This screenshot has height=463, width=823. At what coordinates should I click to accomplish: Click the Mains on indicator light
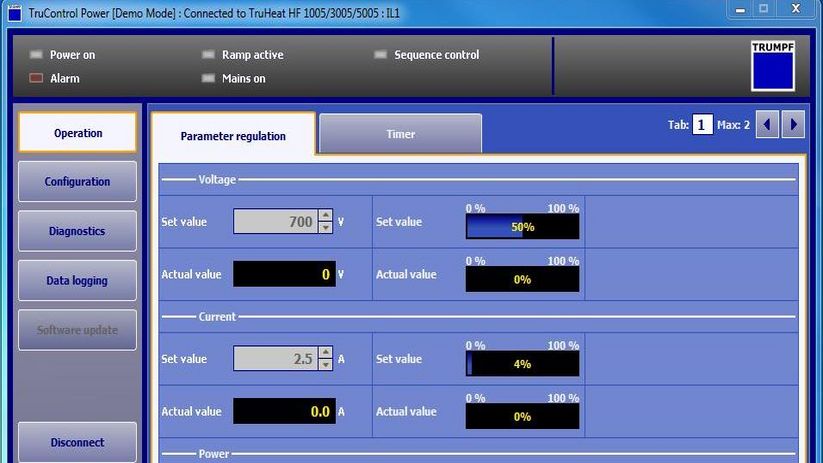point(208,78)
